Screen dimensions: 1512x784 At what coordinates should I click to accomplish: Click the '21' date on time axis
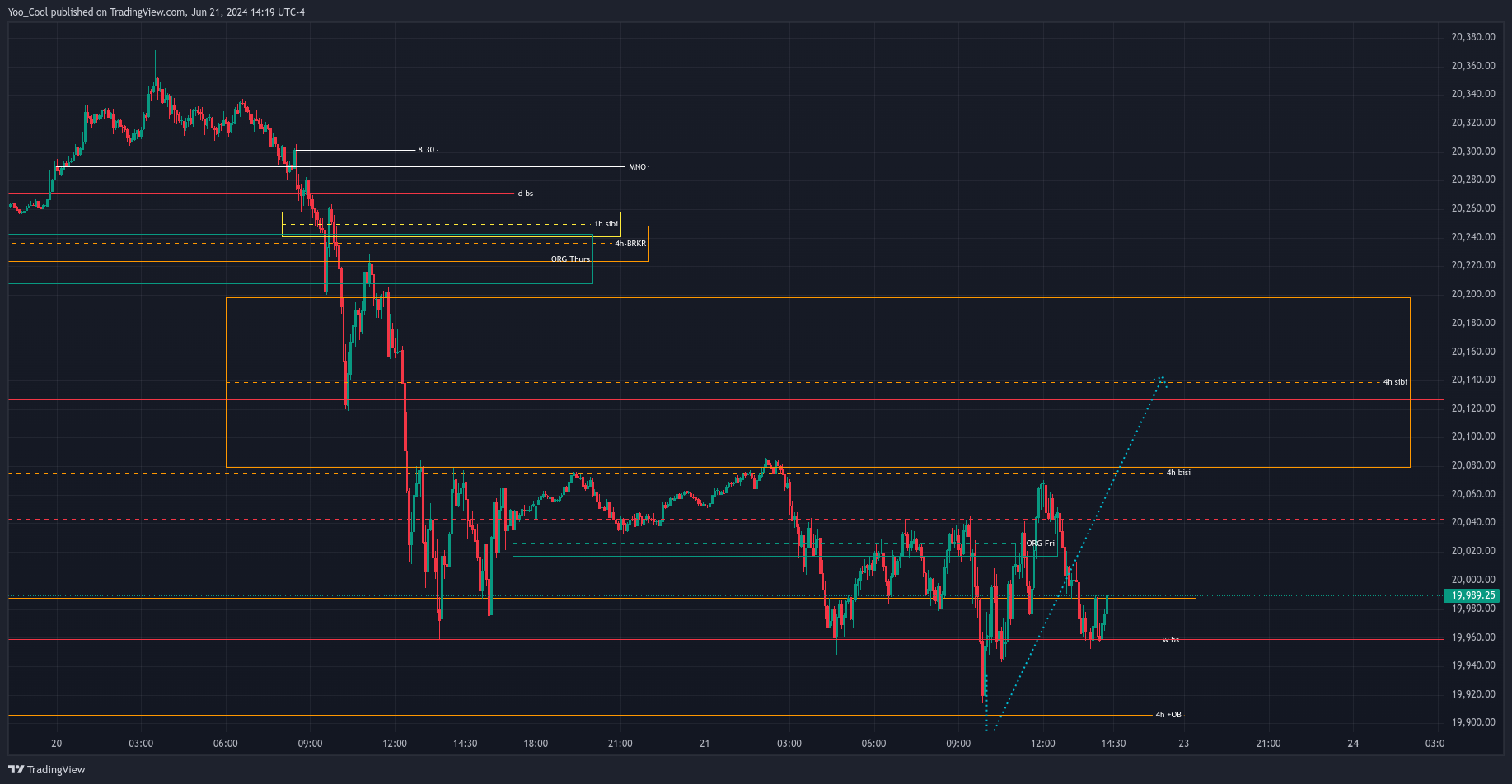coord(705,744)
